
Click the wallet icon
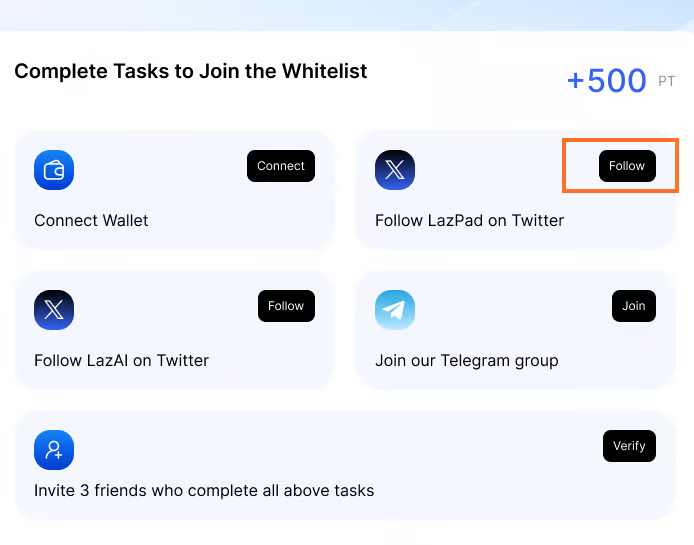pyautogui.click(x=54, y=170)
